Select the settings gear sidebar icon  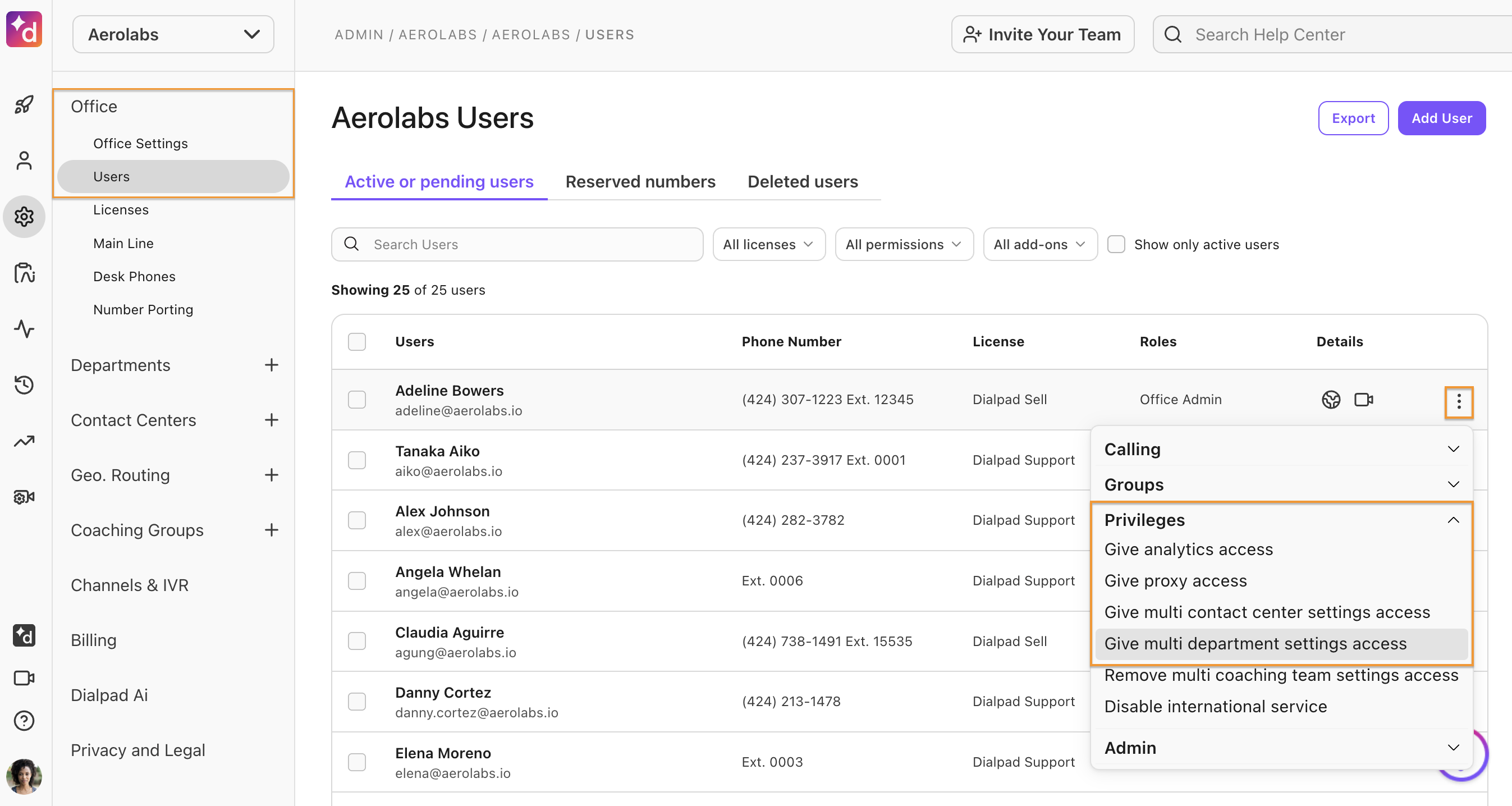point(24,217)
